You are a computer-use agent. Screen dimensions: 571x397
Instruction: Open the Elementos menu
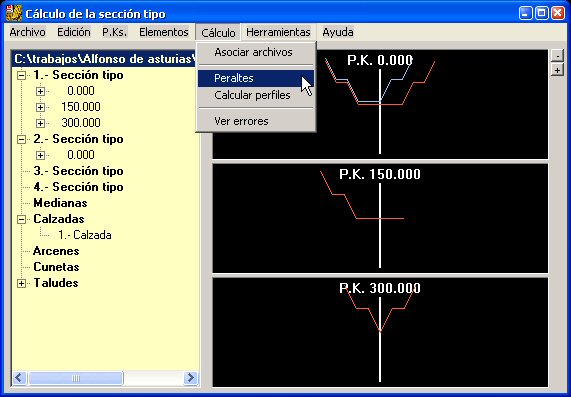[x=164, y=32]
